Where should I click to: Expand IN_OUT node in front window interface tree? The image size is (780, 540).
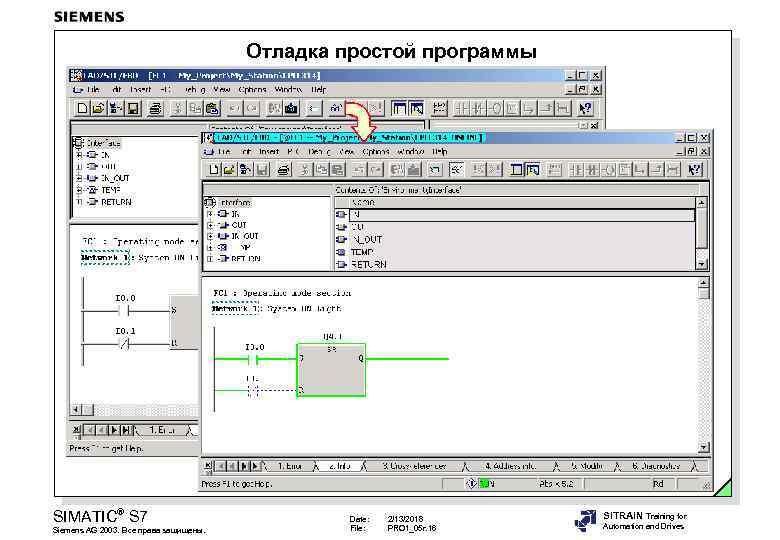pyautogui.click(x=210, y=236)
